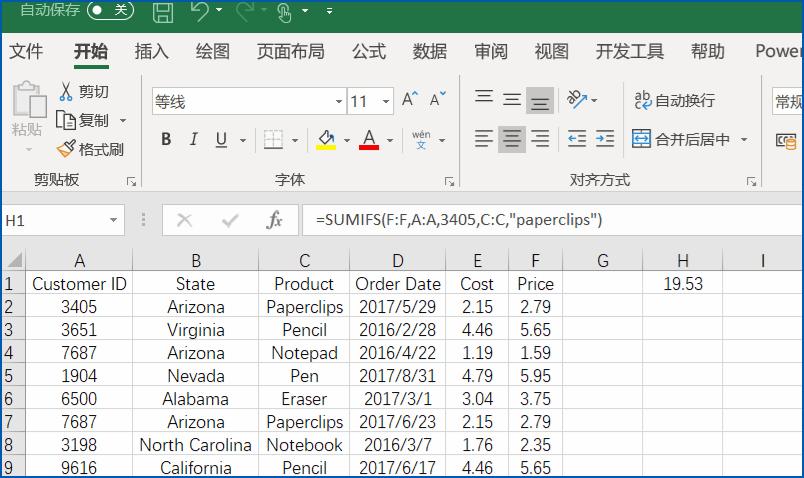Image resolution: width=804 pixels, height=478 pixels.
Task: Open the Font dialog launcher (字体)
Action: (450, 182)
